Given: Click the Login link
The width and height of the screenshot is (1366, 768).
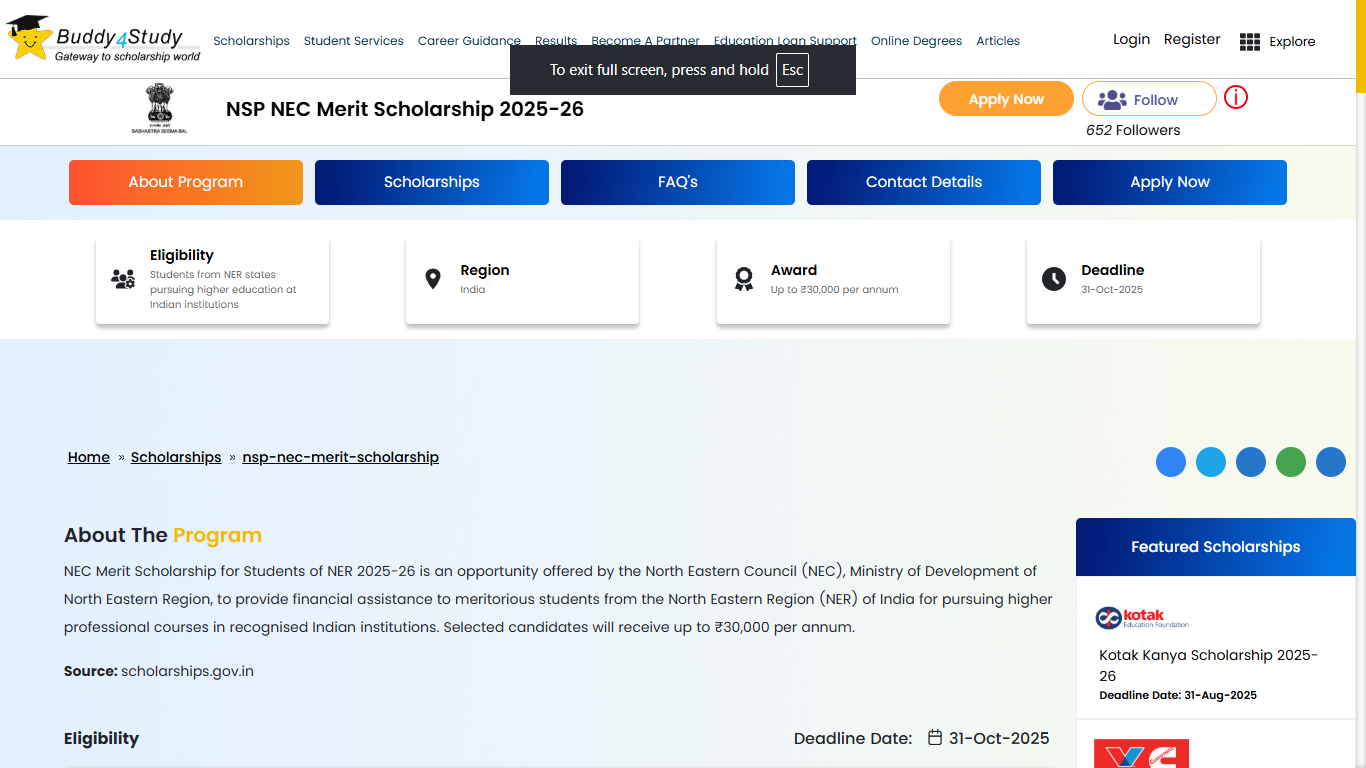Looking at the screenshot, I should (1131, 39).
